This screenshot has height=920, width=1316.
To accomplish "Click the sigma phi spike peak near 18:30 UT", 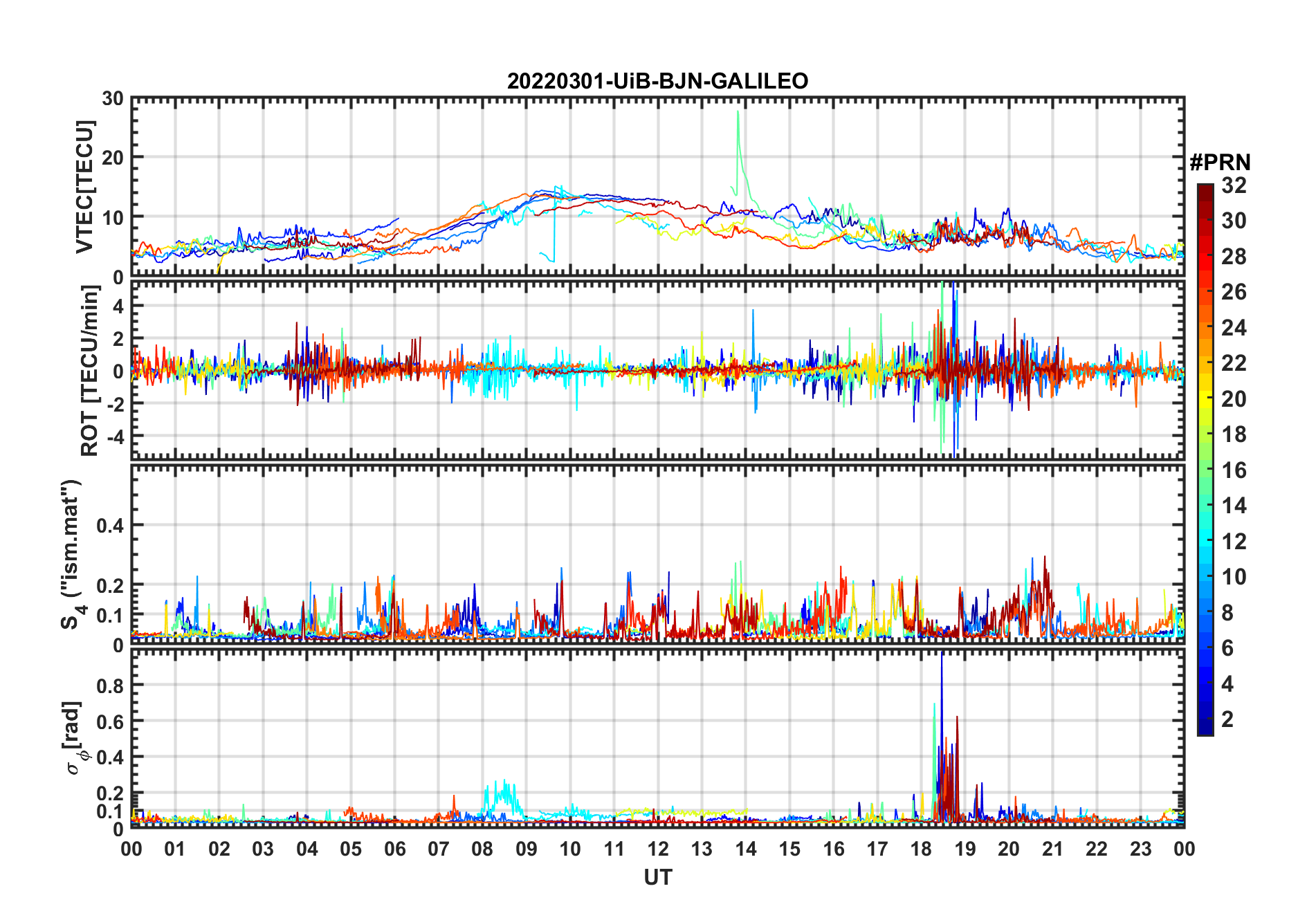I will coord(942,654).
